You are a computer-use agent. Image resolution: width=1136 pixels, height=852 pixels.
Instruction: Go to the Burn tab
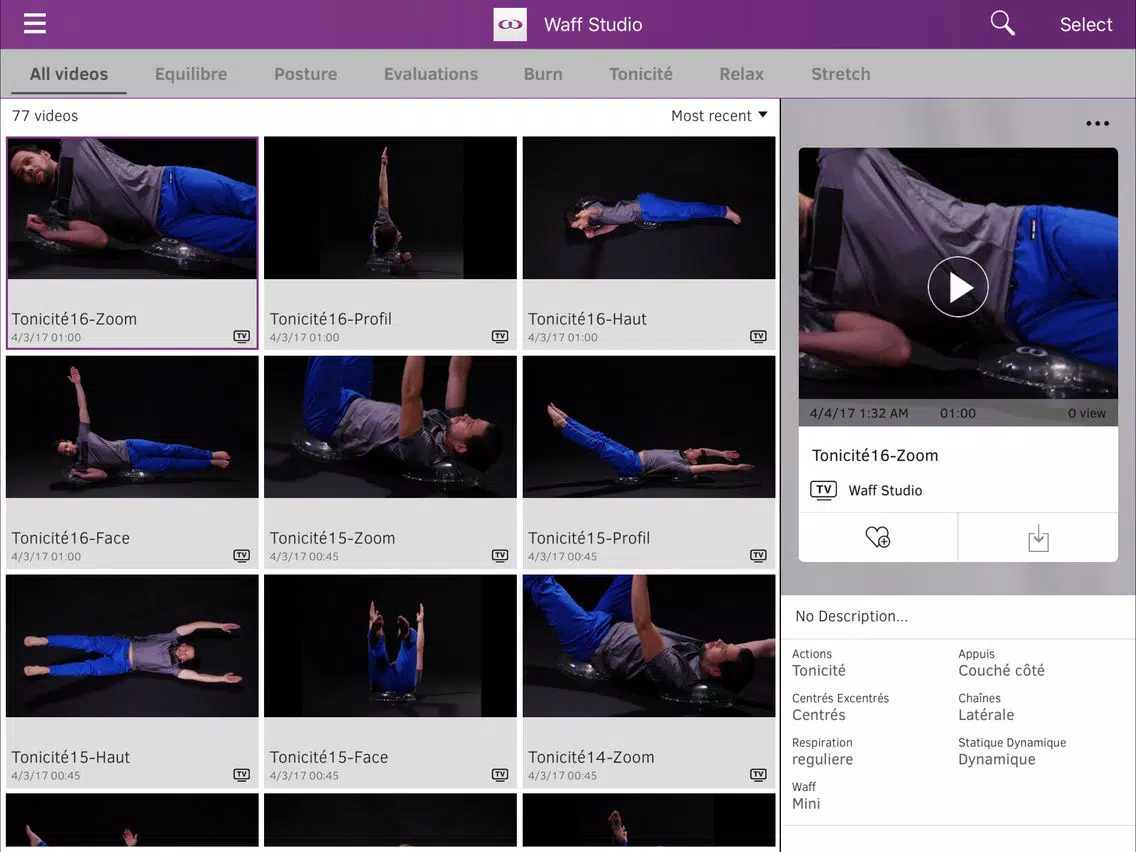[543, 74]
